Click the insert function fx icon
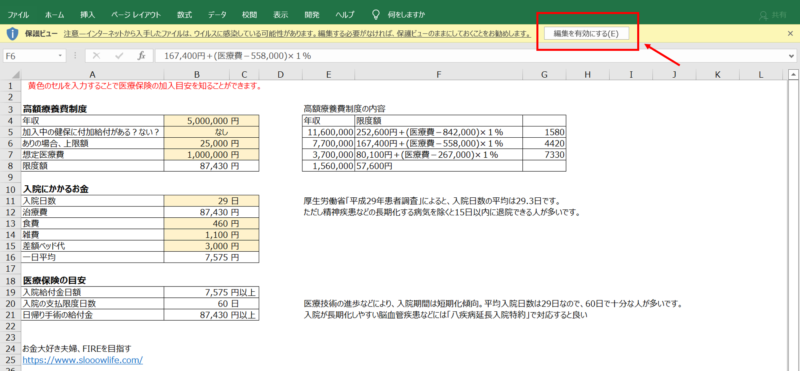Image resolution: width=800 pixels, height=371 pixels. (142, 55)
